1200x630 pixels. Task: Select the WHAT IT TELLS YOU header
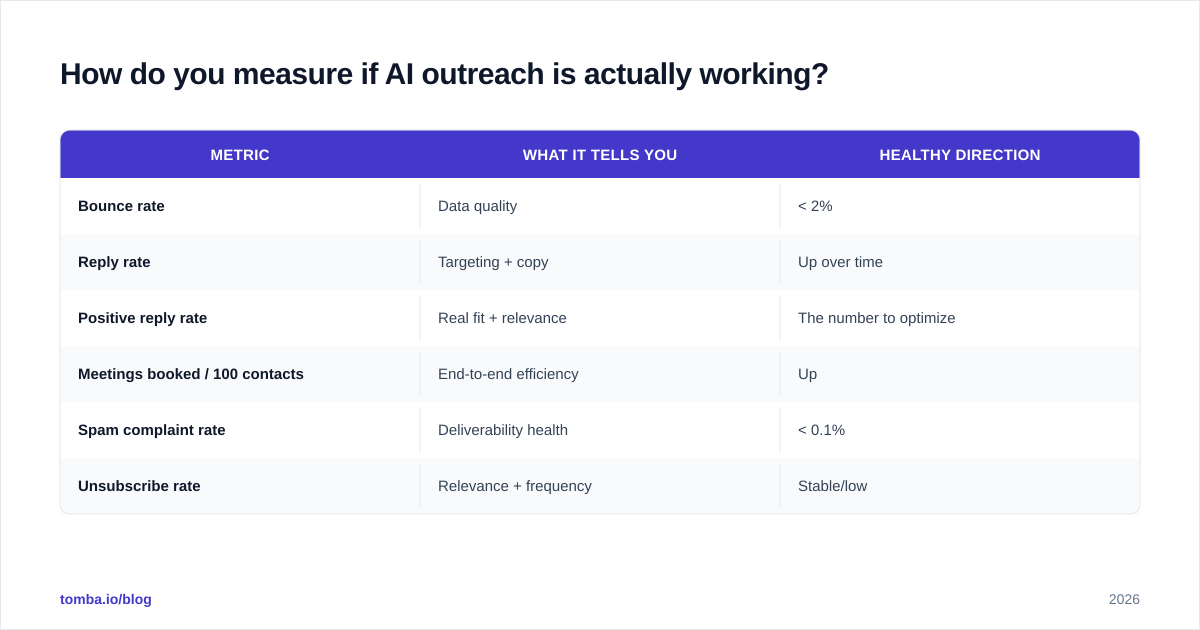600,155
